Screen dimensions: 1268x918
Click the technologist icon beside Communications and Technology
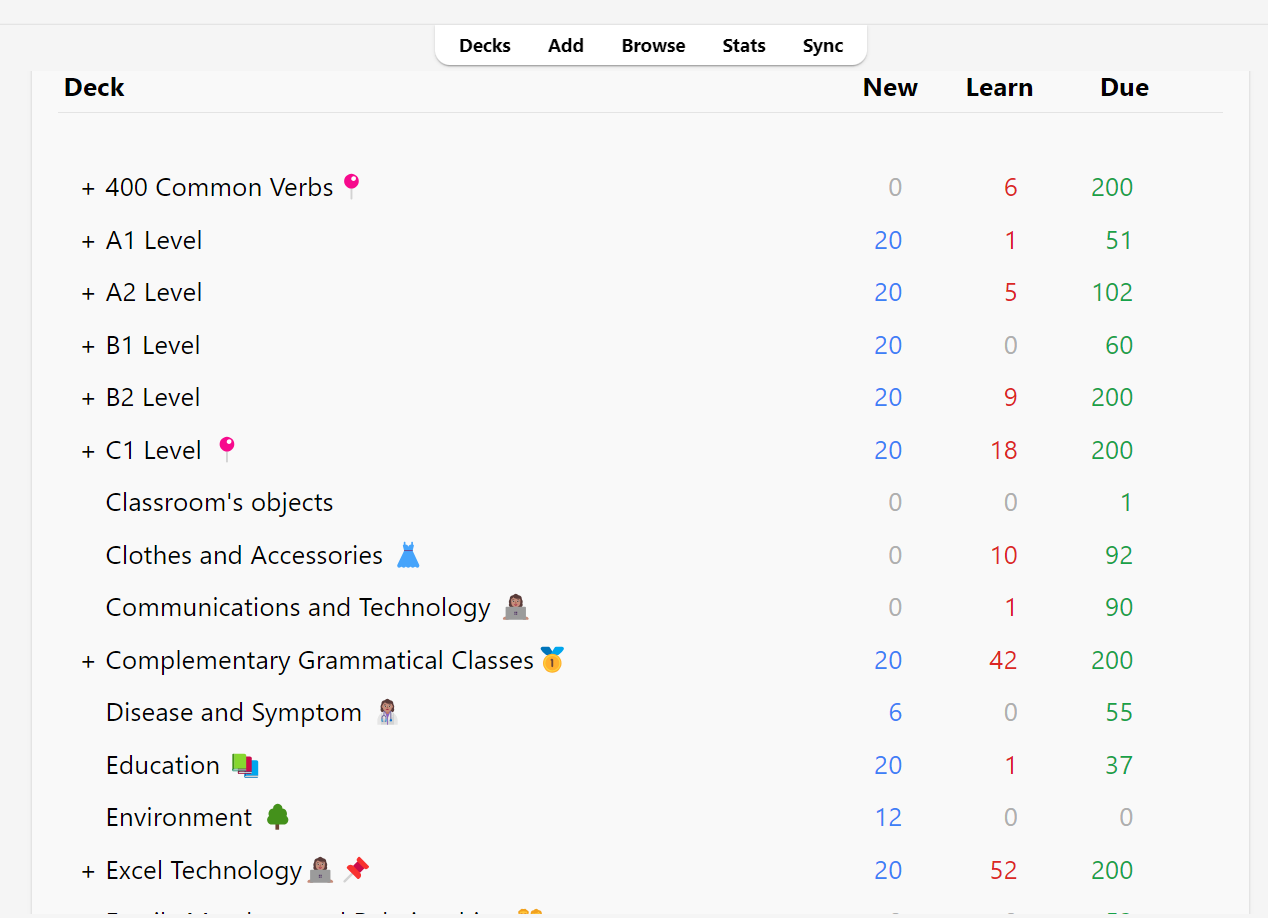pyautogui.click(x=516, y=607)
